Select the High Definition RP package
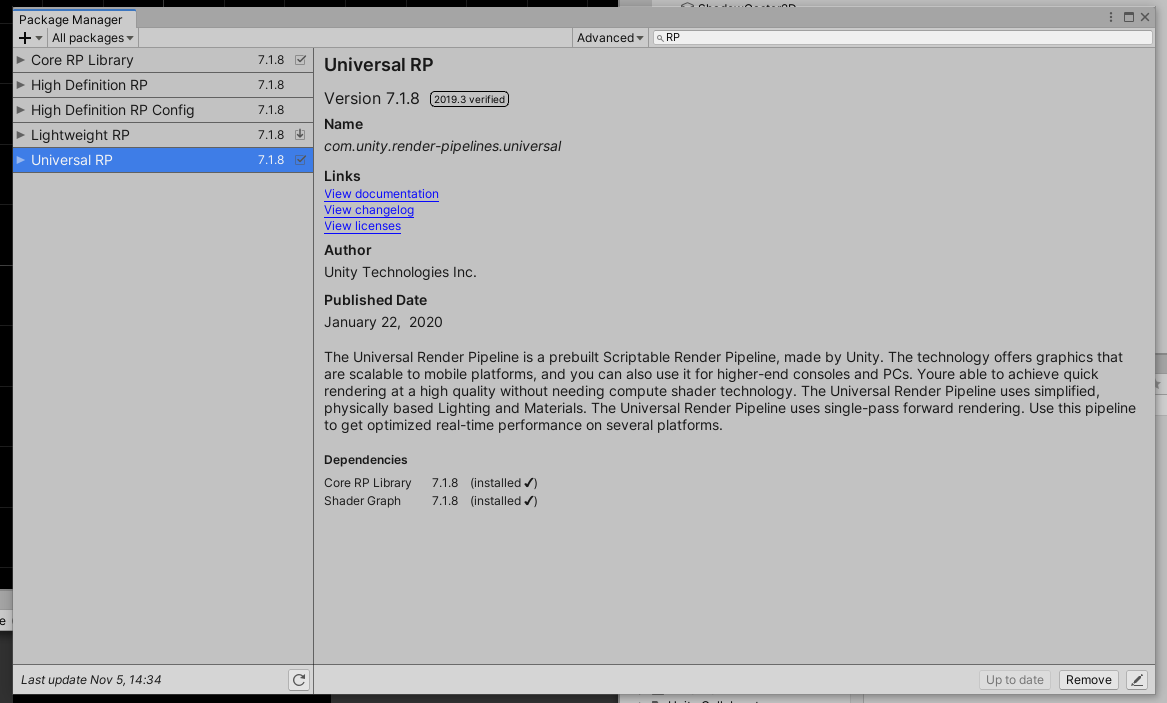Viewport: 1167px width, 703px height. pos(163,85)
